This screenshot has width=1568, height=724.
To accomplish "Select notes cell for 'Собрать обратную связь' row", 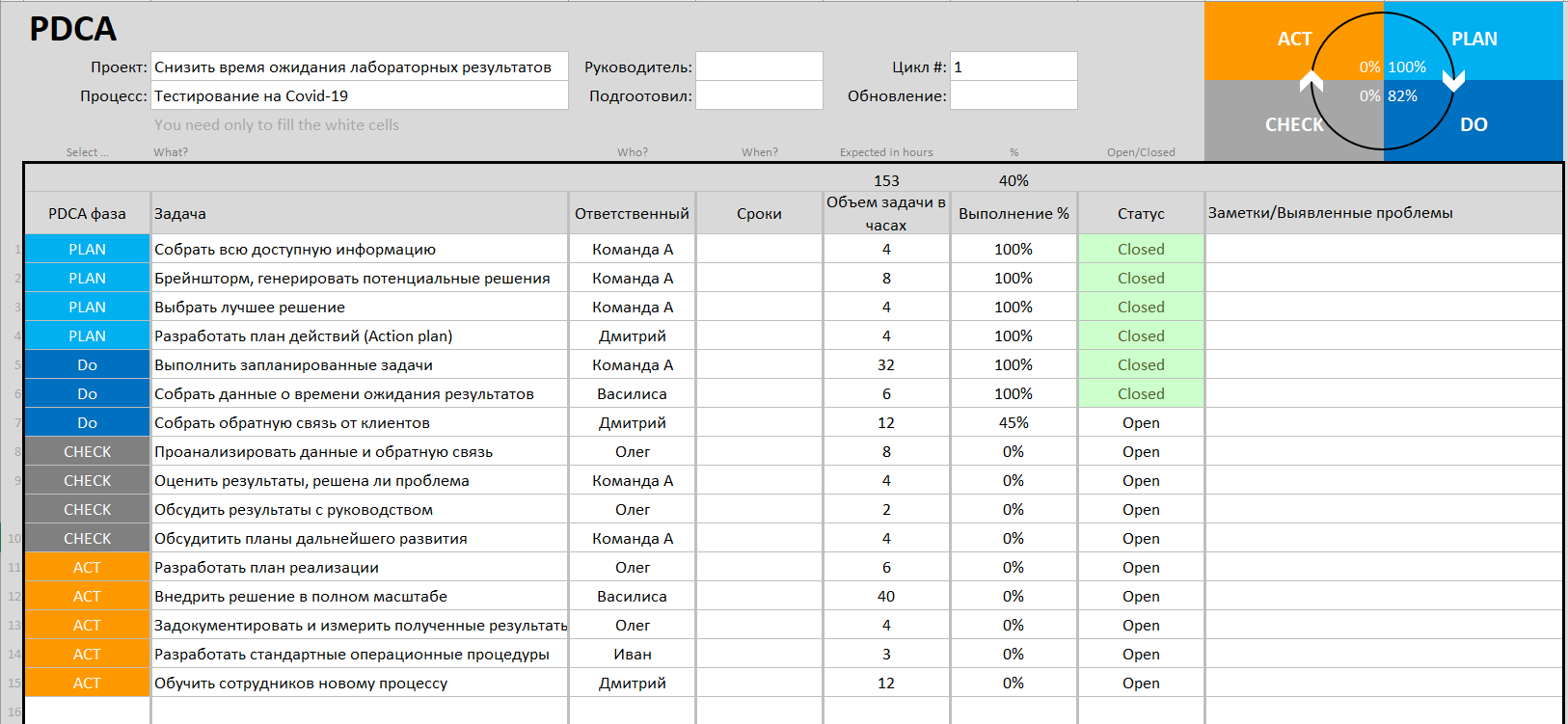I will point(1384,422).
